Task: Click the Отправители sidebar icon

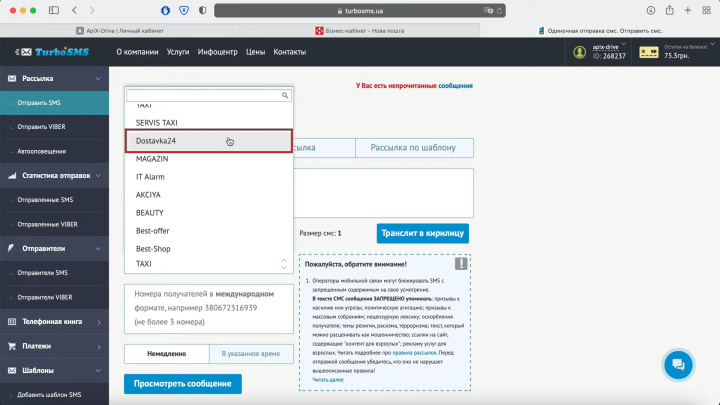Action: [11, 248]
